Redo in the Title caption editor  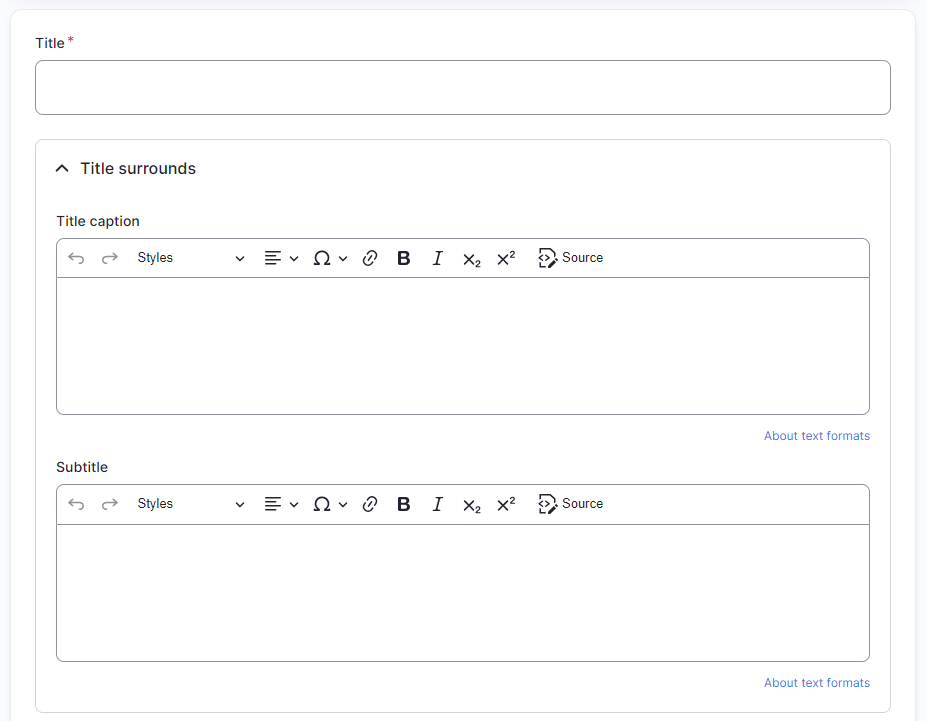pos(110,258)
